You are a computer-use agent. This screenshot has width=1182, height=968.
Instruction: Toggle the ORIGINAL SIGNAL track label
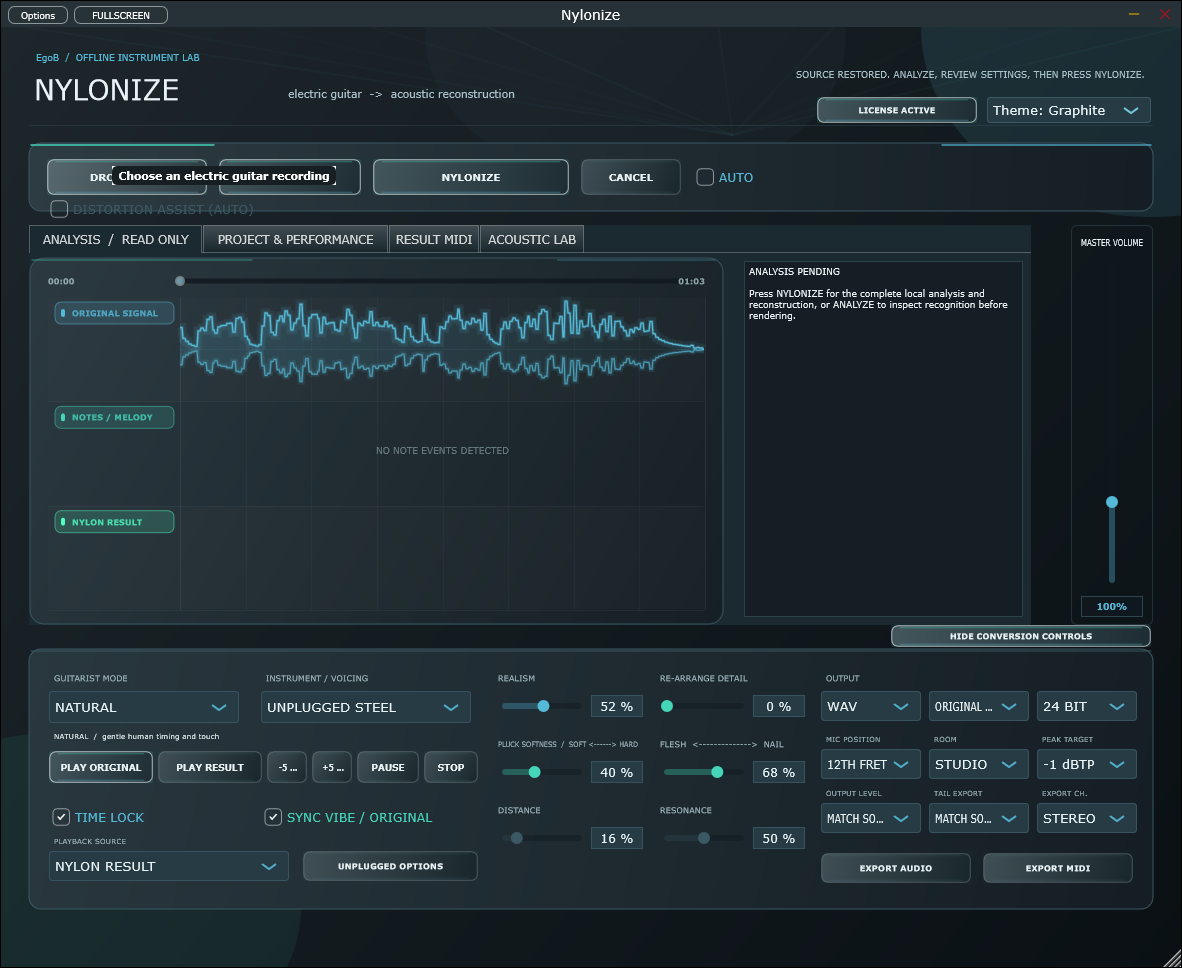115,313
